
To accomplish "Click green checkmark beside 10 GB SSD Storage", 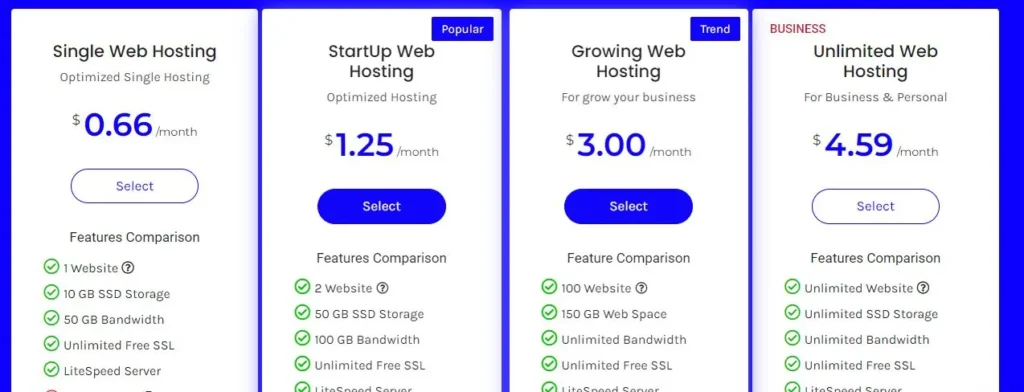I will point(51,292).
